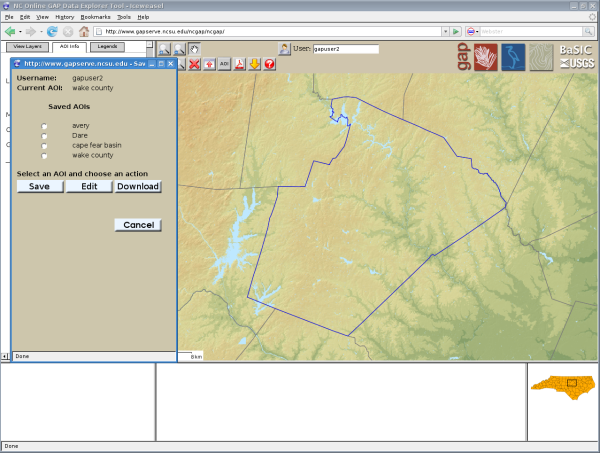Select the zoom in magnifier tool
Viewport: 600px width, 453px height.
coord(164,49)
